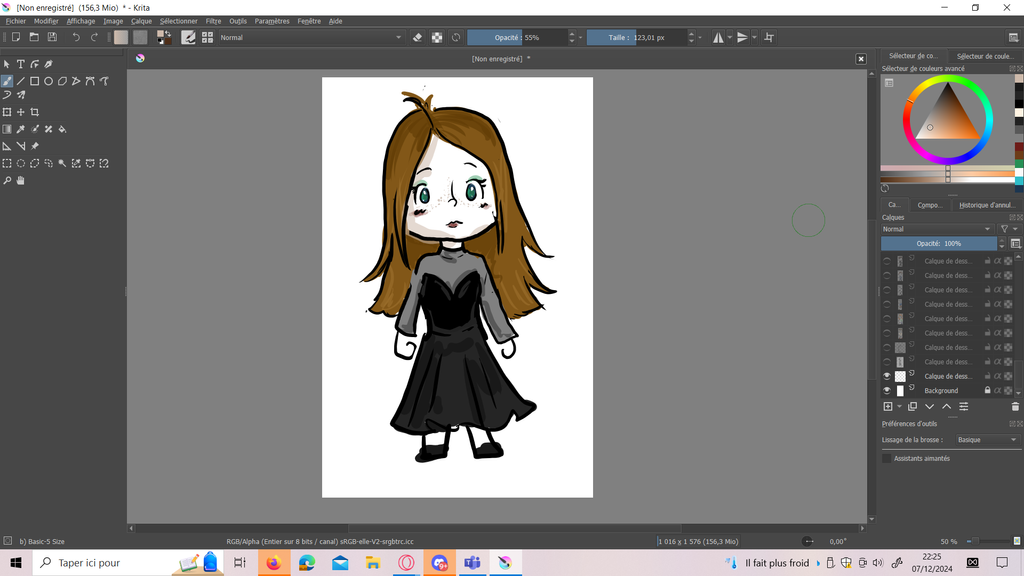Viewport: 1024px width, 576px height.
Task: Open brush blending mode Normal dropdown
Action: click(310, 37)
